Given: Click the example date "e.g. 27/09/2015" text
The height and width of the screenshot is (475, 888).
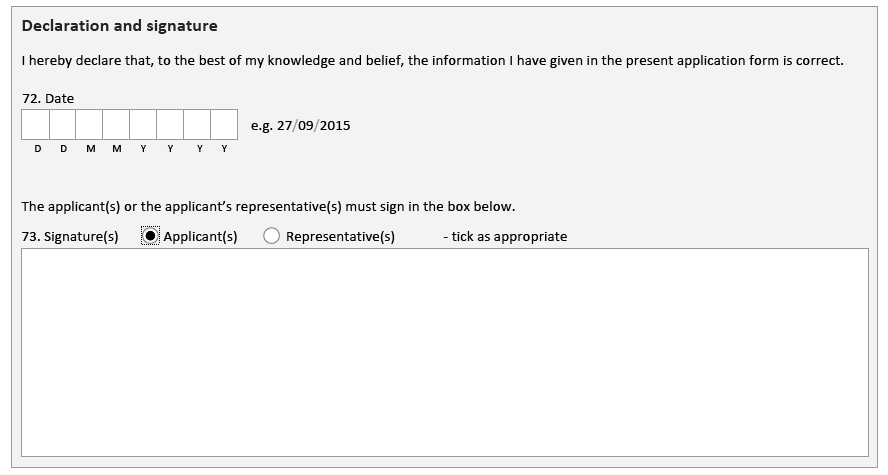Looking at the screenshot, I should tap(300, 126).
